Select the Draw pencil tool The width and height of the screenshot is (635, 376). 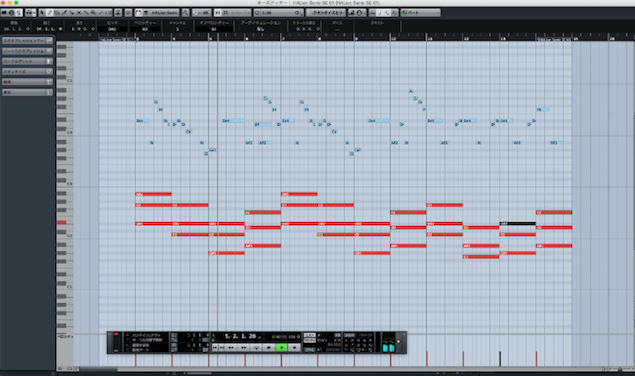click(x=50, y=13)
